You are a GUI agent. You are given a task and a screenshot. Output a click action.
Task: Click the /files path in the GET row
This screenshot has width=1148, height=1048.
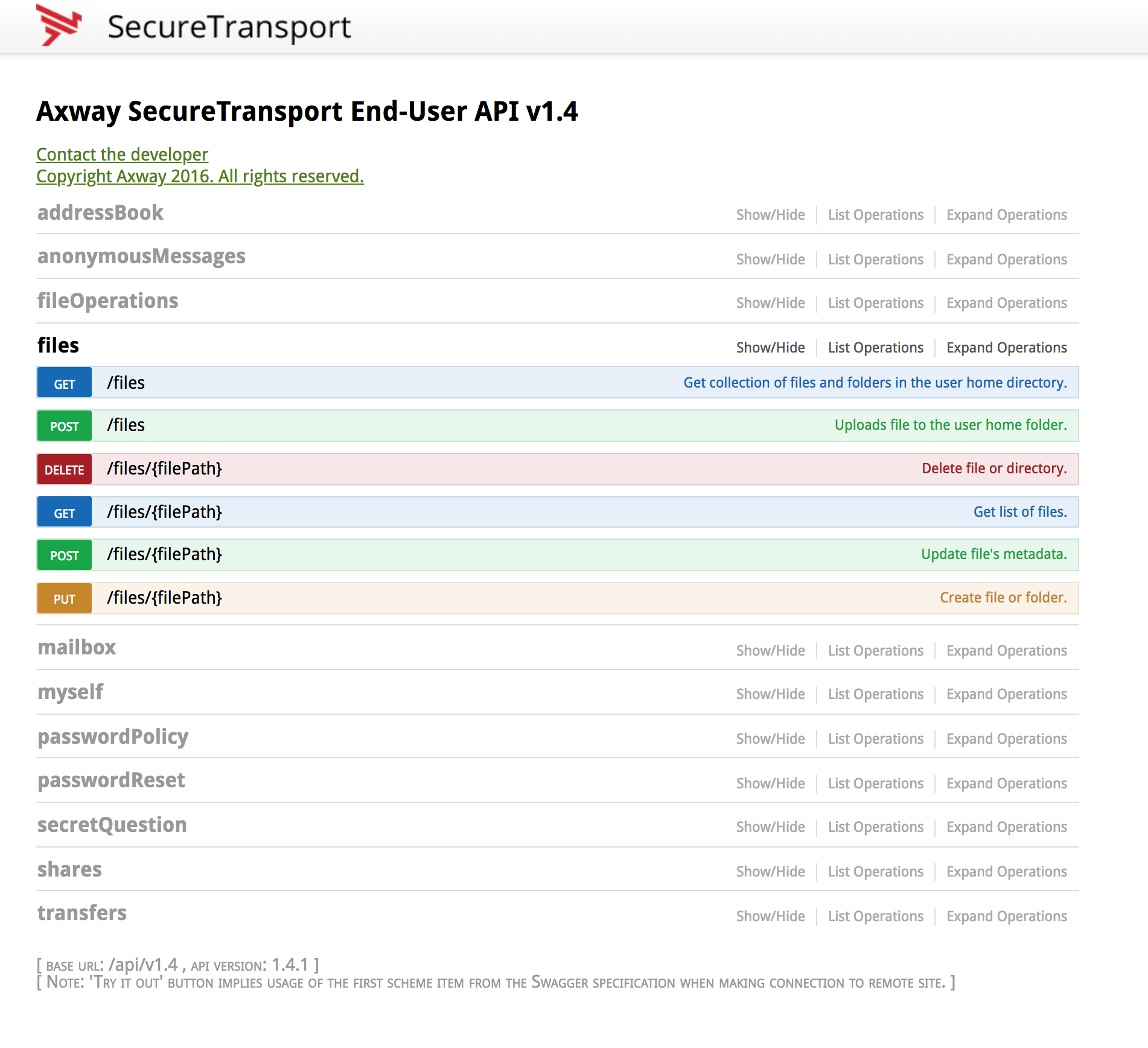[x=126, y=383]
